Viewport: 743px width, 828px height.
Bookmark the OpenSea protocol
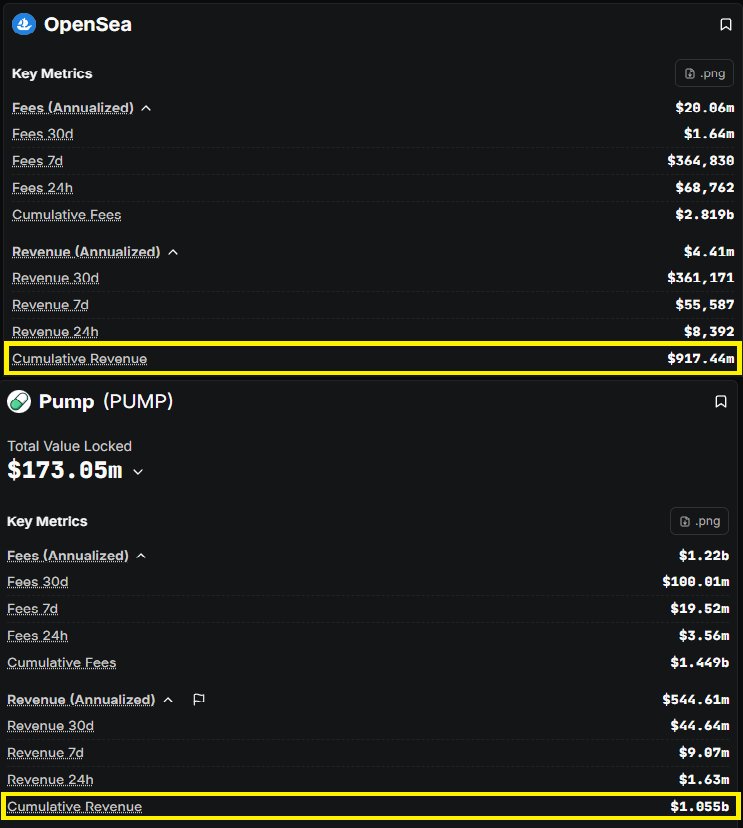[726, 25]
